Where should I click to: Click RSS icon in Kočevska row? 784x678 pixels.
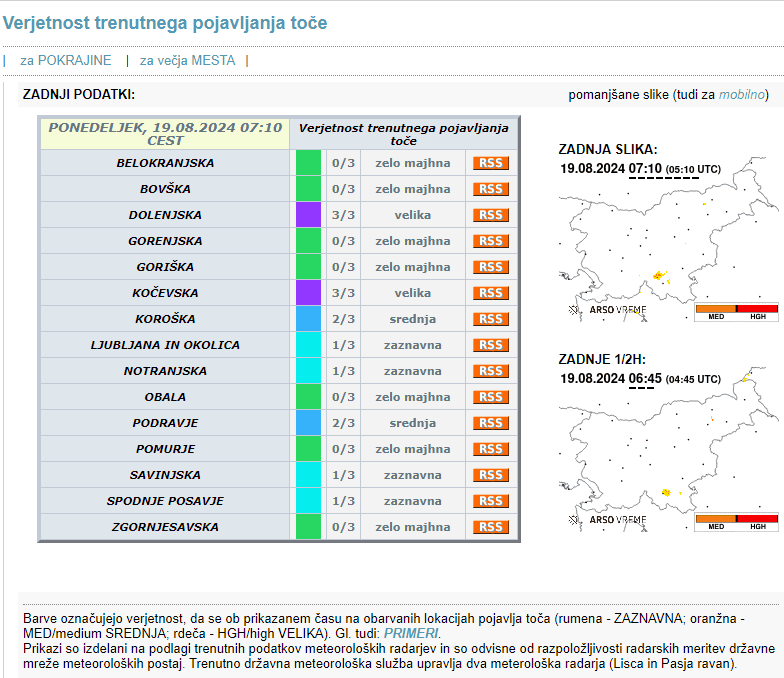[491, 293]
